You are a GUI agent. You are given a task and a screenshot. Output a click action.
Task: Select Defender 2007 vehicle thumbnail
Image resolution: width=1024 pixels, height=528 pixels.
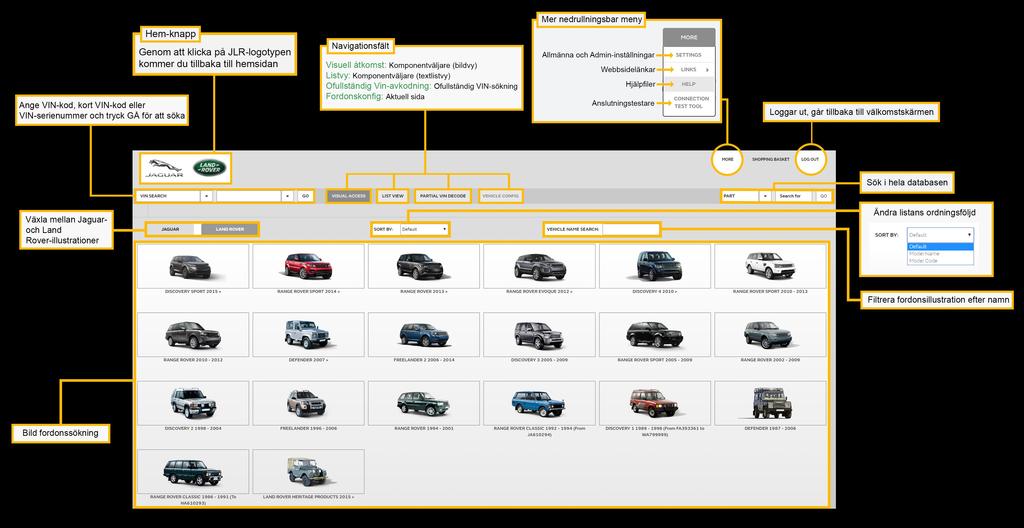[x=308, y=335]
